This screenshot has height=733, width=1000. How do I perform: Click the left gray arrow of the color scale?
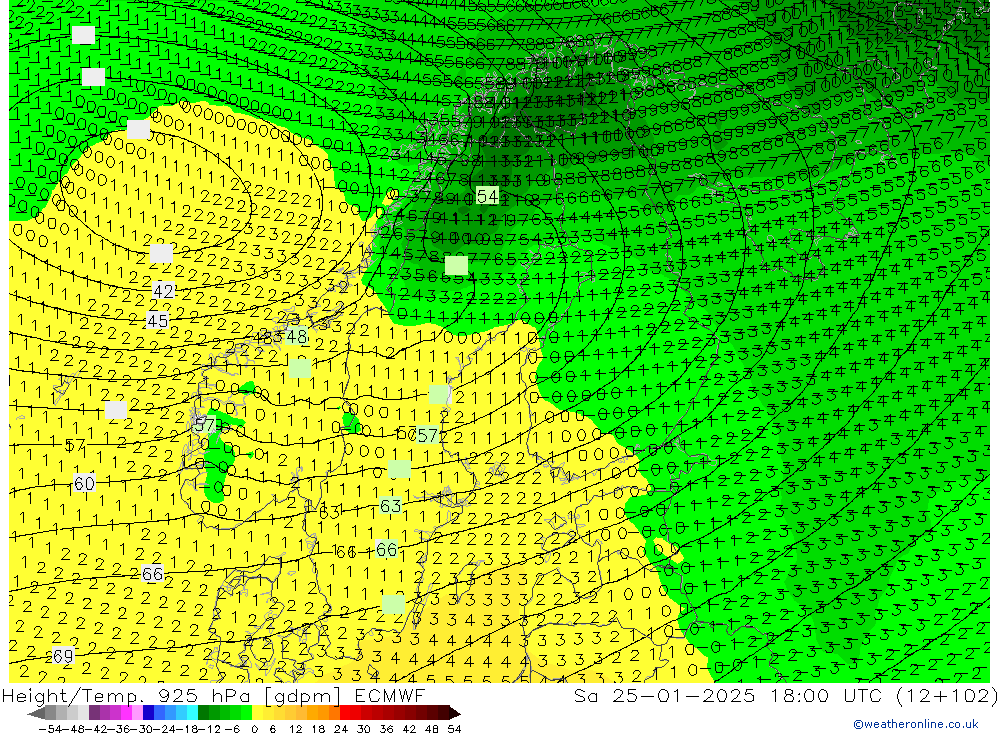(x=36, y=714)
